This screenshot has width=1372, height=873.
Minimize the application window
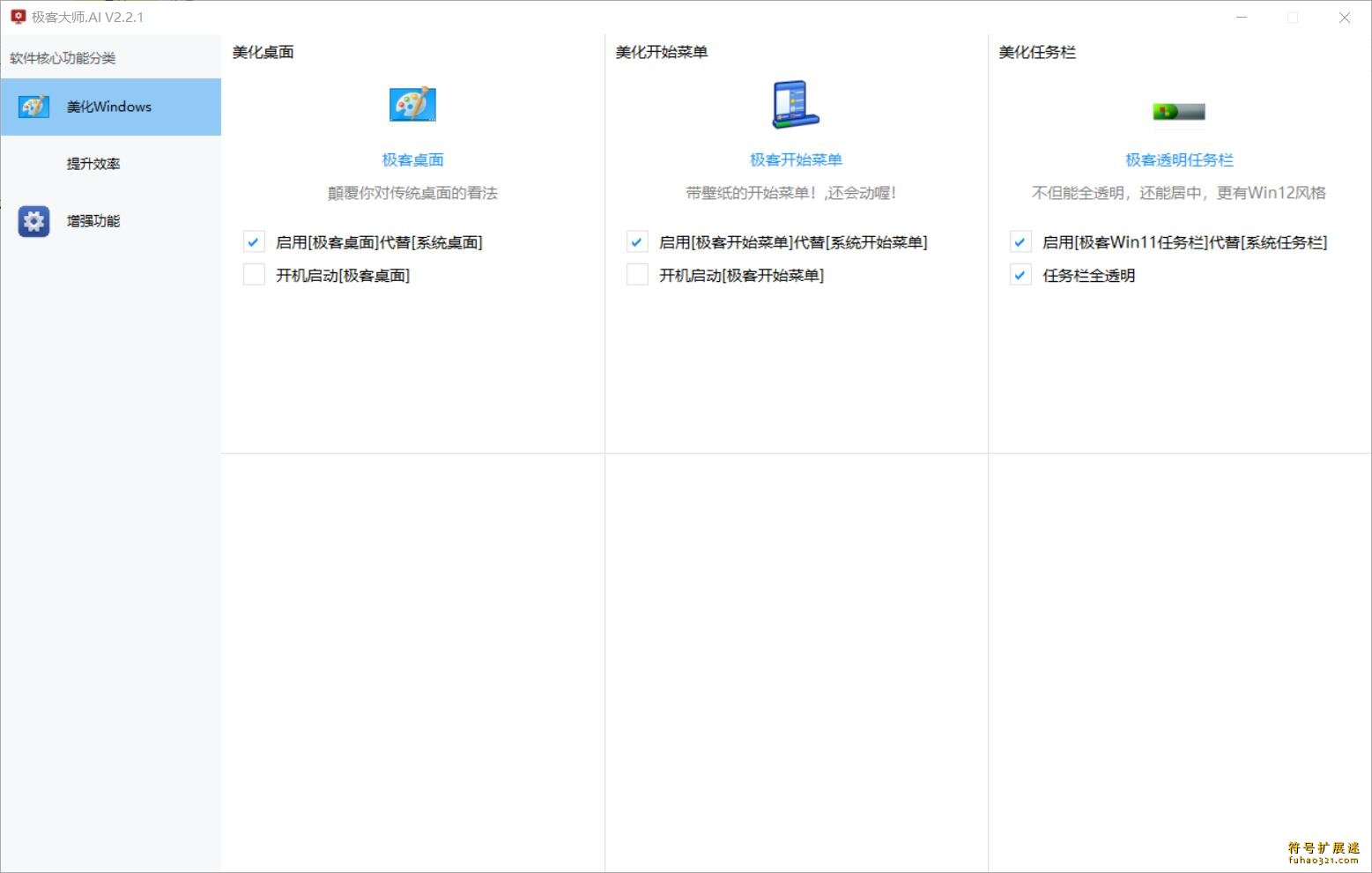pos(1241,17)
